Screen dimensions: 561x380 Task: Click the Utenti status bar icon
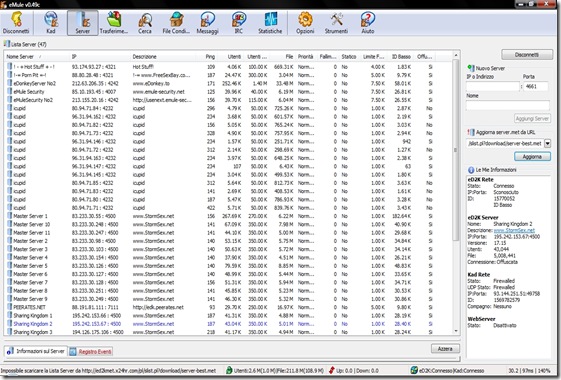(229, 370)
